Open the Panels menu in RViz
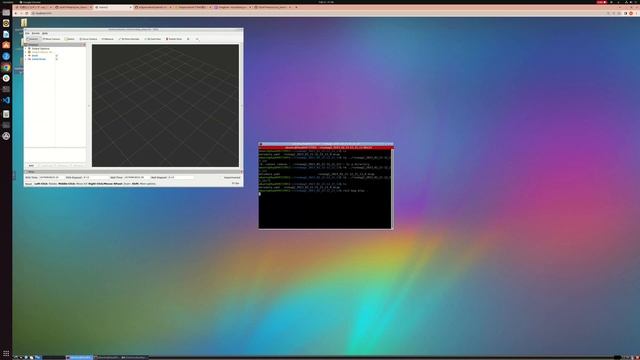 coord(36,33)
